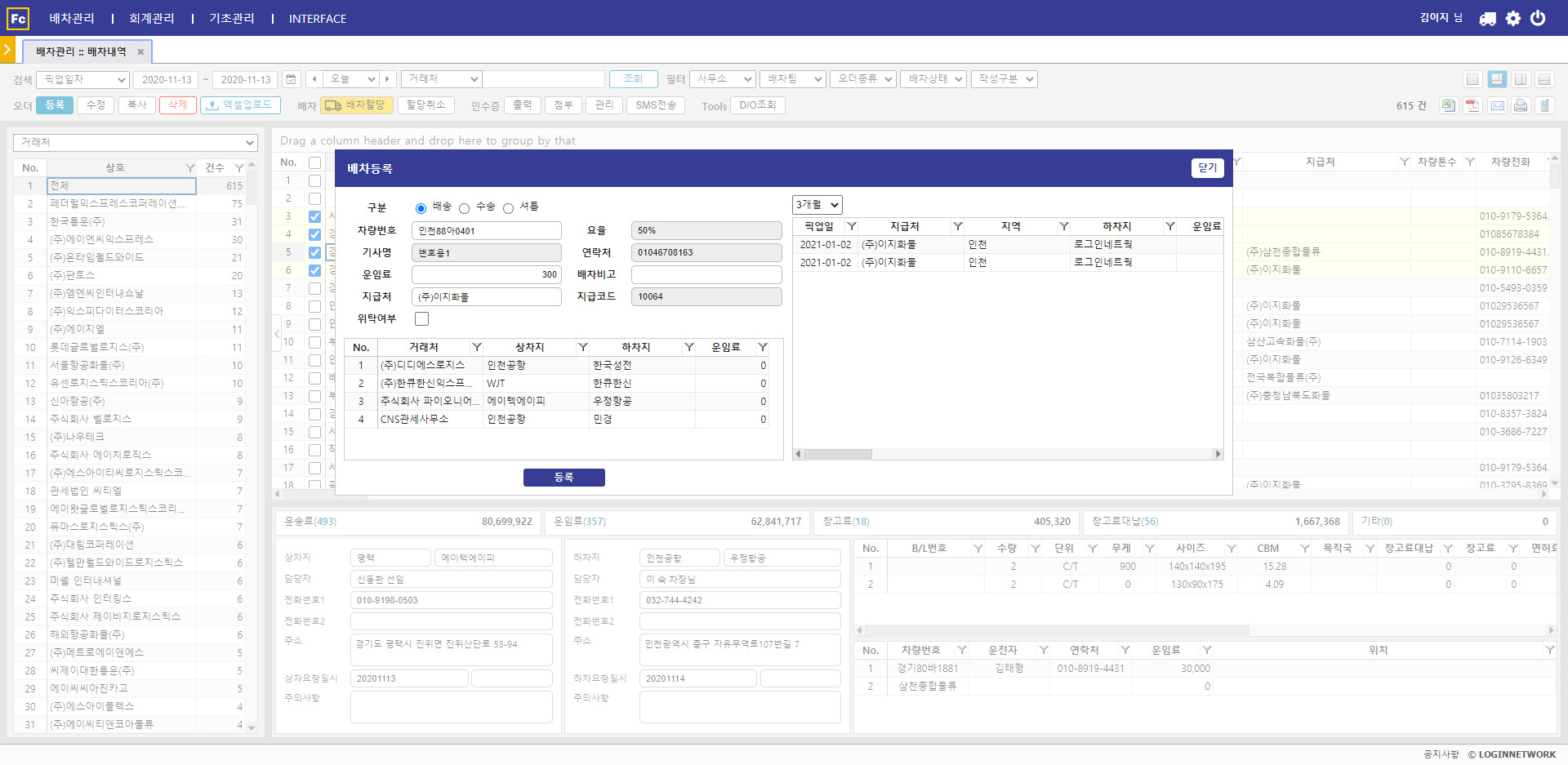This screenshot has width=1568, height=765.
Task: Open settings gear icon in header
Action: pyautogui.click(x=1513, y=18)
